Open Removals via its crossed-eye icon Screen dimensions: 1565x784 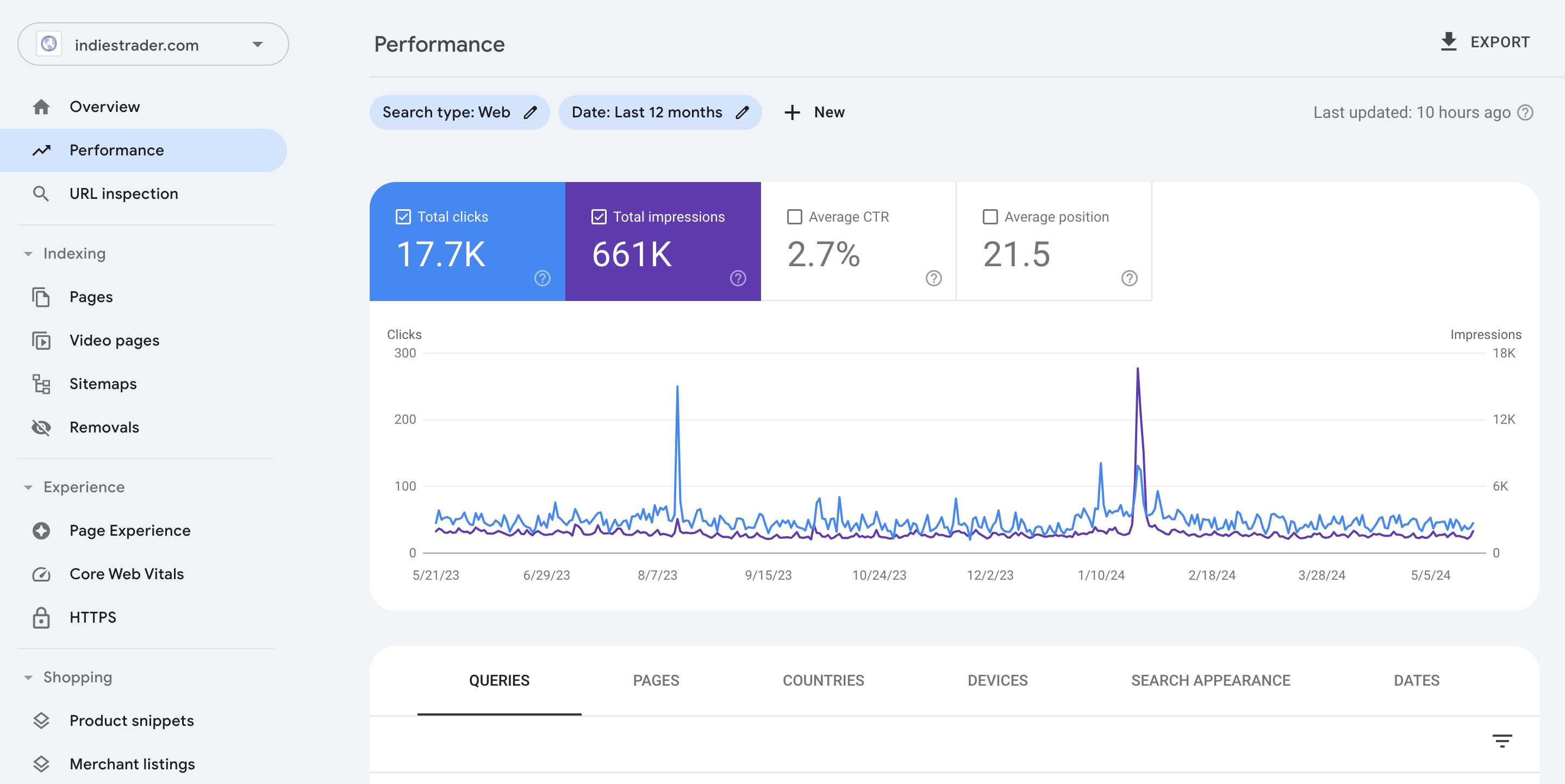point(41,428)
